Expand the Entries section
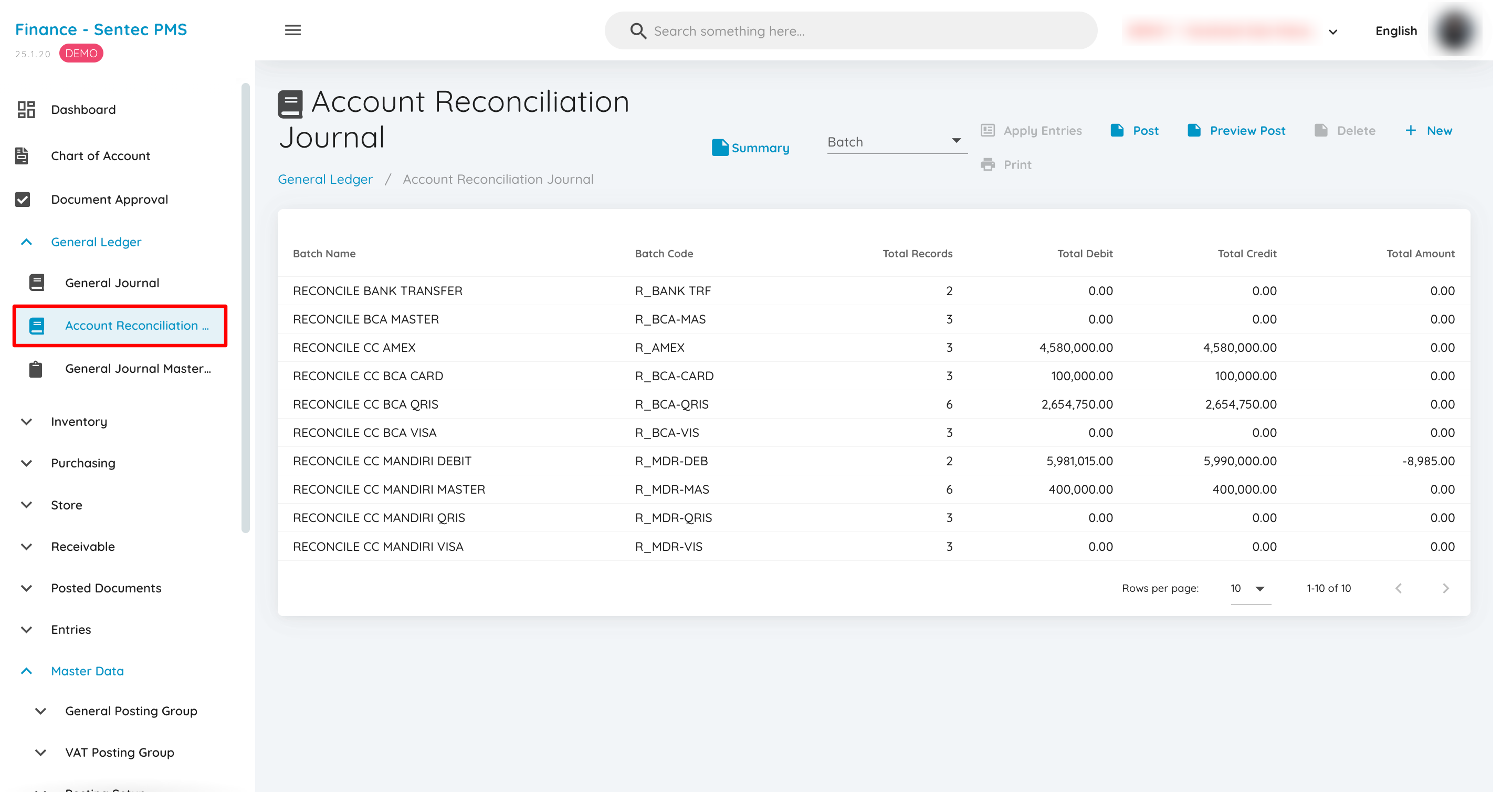 (x=26, y=629)
